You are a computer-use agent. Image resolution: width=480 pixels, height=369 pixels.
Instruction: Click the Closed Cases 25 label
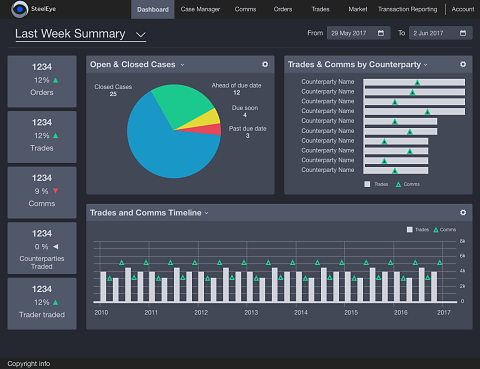click(113, 90)
